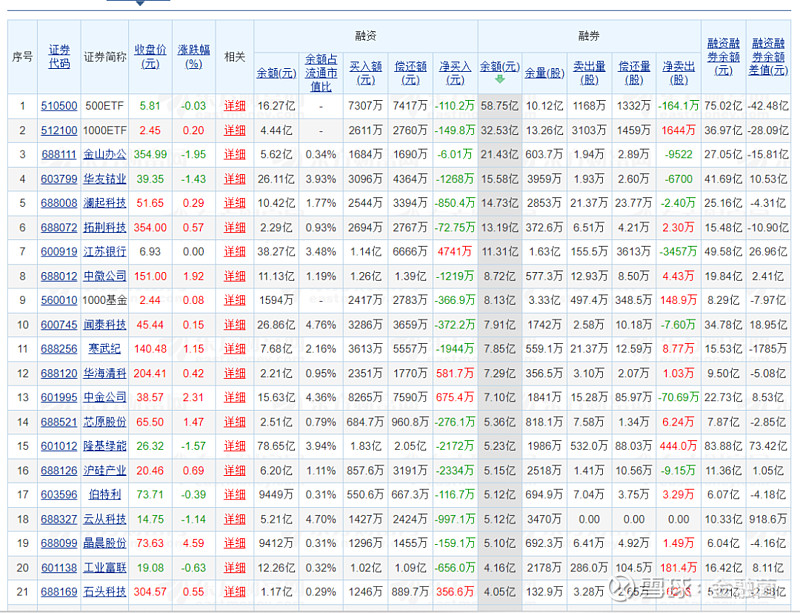800x613 pixels.
Task: Open security code 688008
Action: click(x=59, y=203)
